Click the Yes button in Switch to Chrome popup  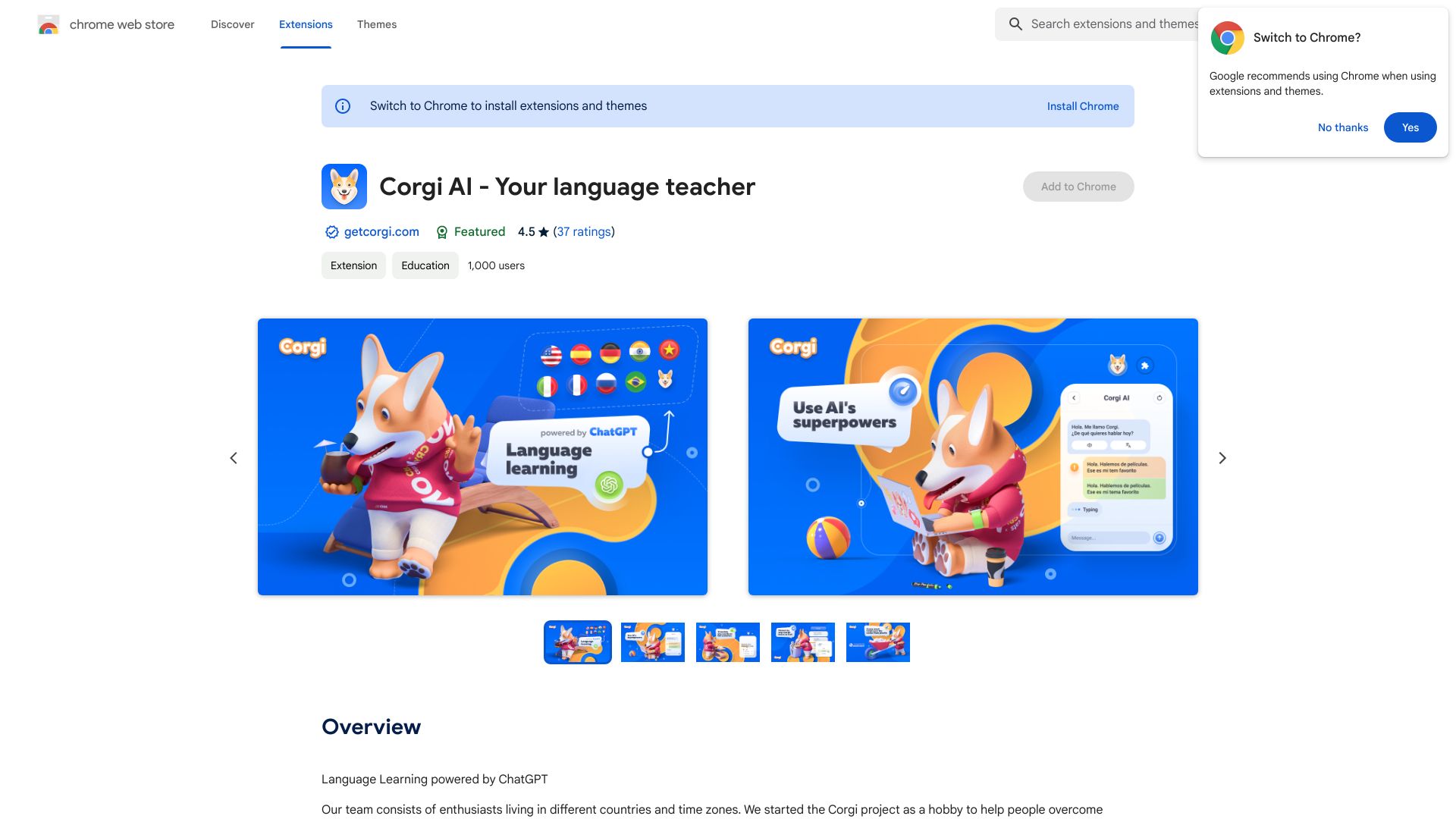(1410, 127)
